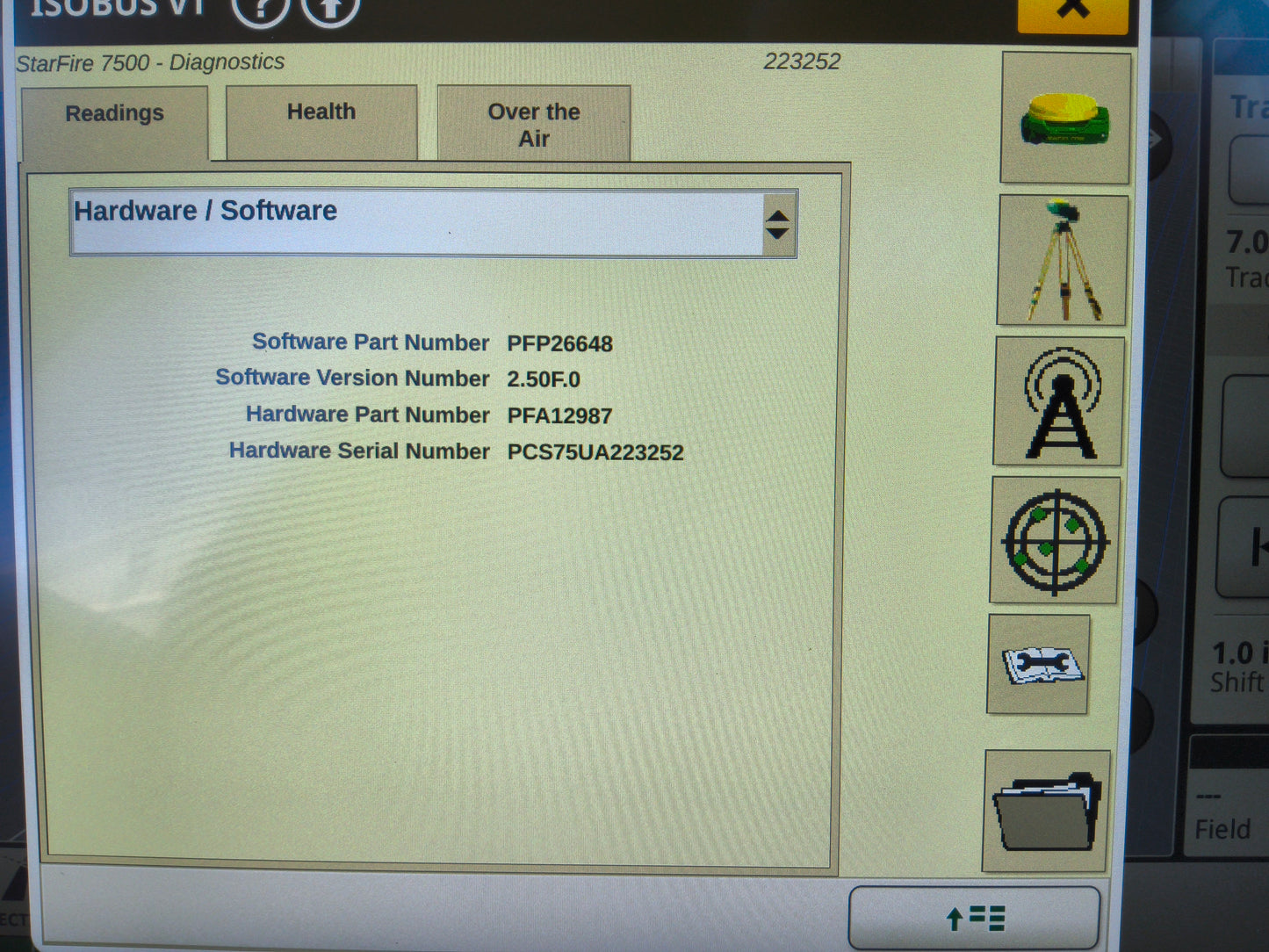Click the dropdown up/down arrow spinner
The height and width of the screenshot is (952, 1269).
tap(777, 225)
